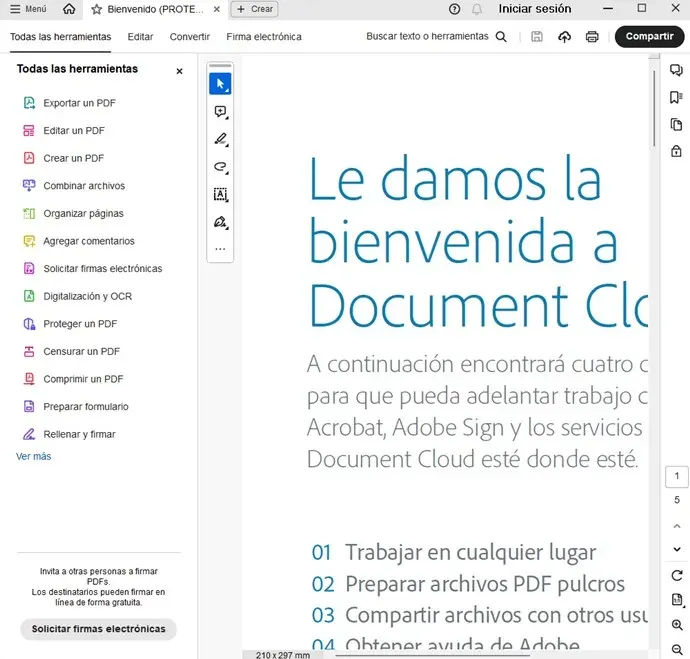This screenshot has width=690, height=659.
Task: Open the help question-mark icon
Action: (454, 9)
